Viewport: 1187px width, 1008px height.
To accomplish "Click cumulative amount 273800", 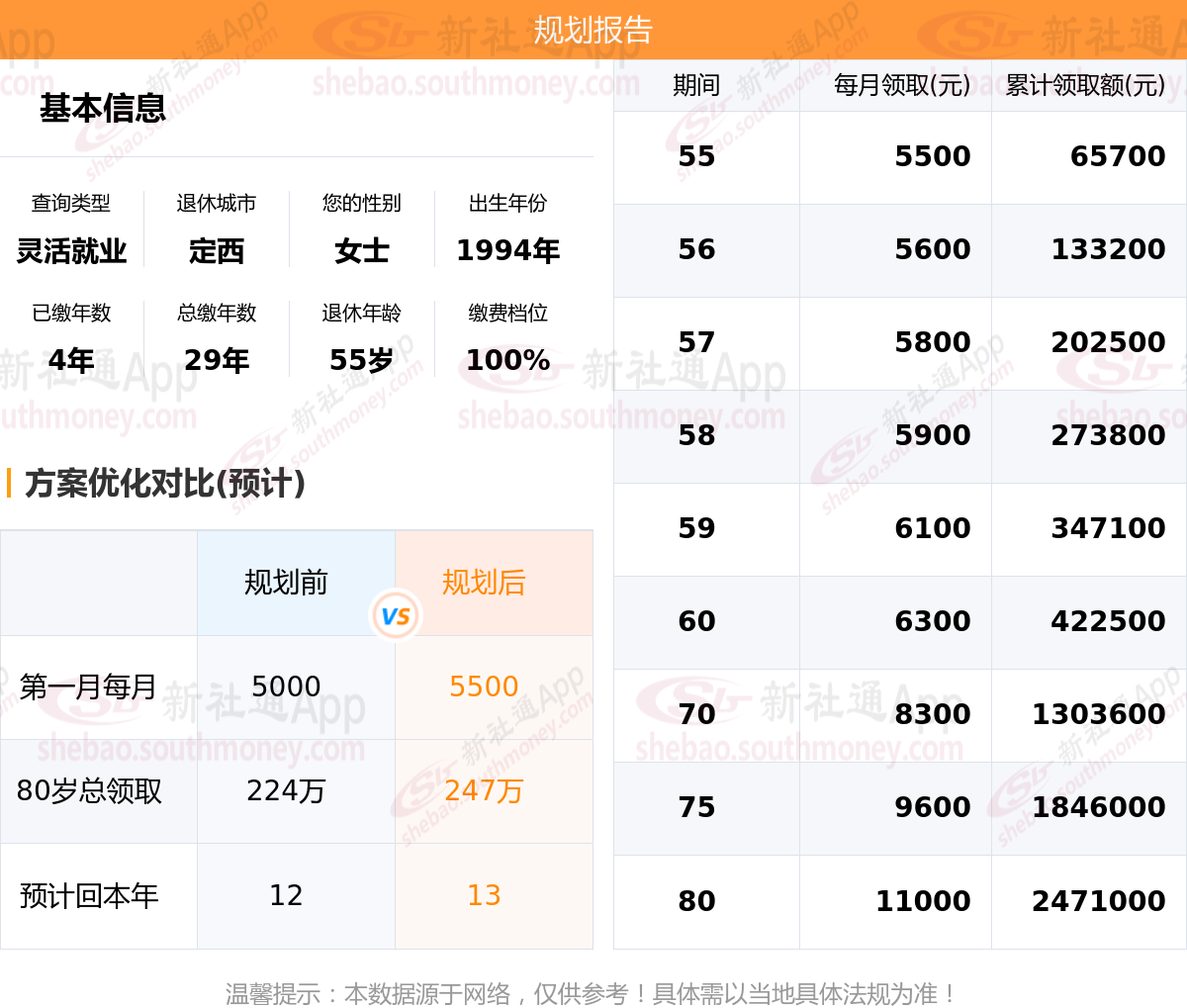I will 1108,435.
